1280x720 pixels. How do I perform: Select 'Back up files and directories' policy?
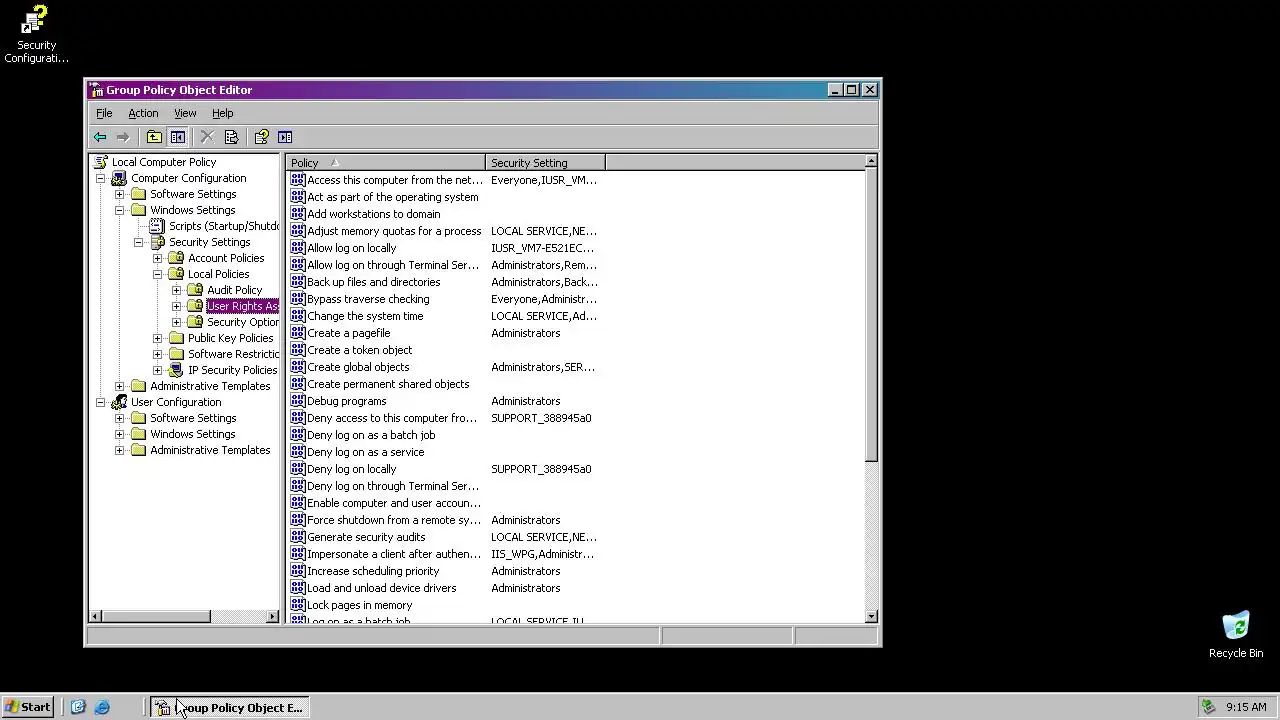pyautogui.click(x=374, y=282)
